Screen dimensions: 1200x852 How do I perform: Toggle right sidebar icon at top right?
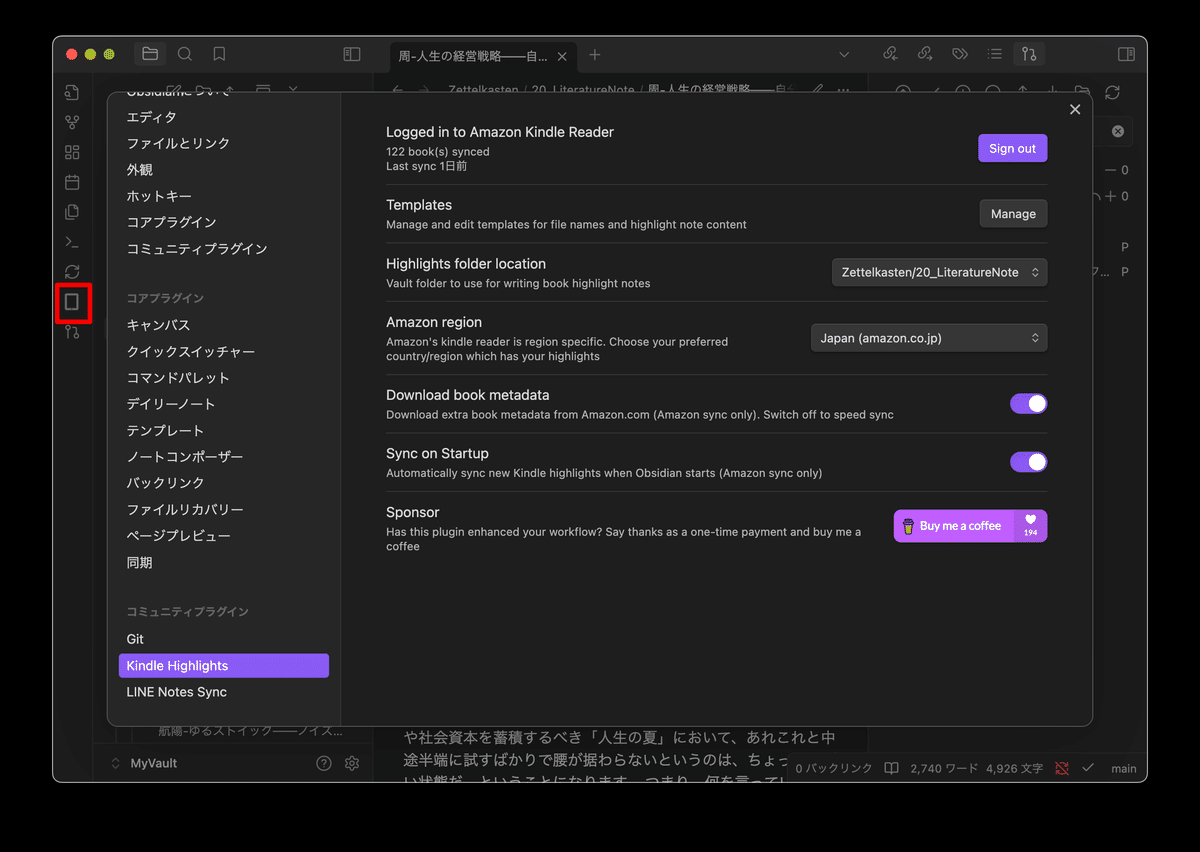1126,54
